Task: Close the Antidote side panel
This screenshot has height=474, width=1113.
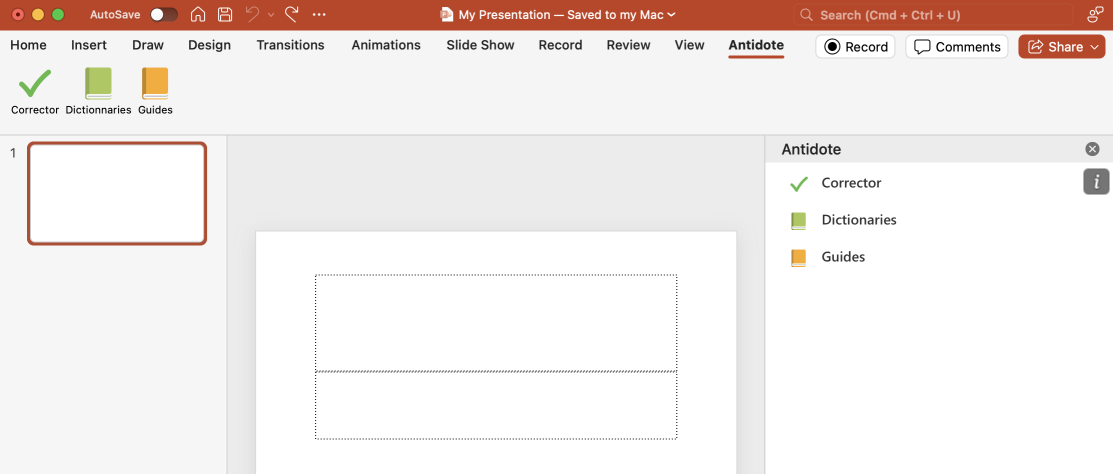Action: click(1092, 149)
